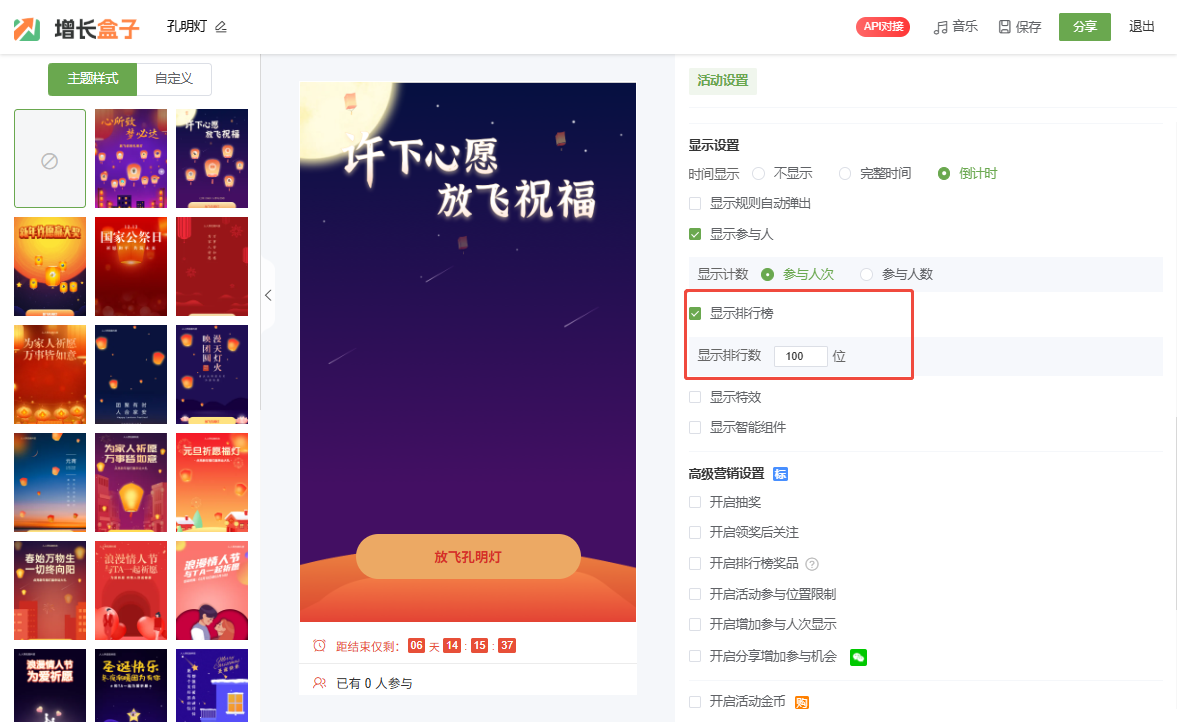Open the 音乐 music settings

[956, 27]
